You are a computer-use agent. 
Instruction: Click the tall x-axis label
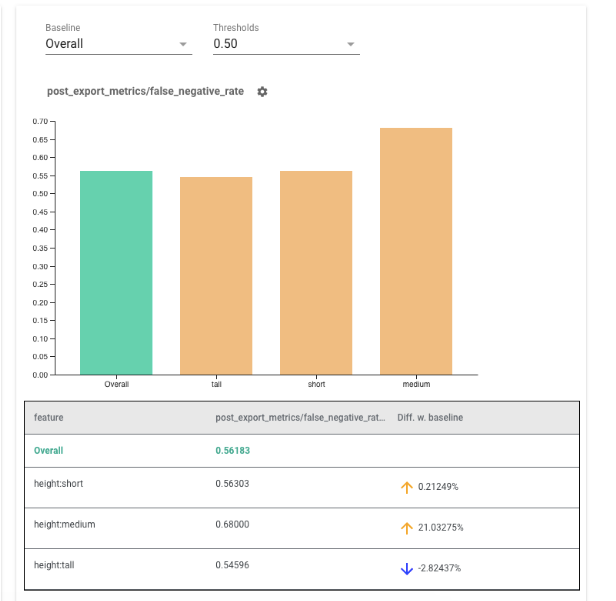tap(216, 384)
